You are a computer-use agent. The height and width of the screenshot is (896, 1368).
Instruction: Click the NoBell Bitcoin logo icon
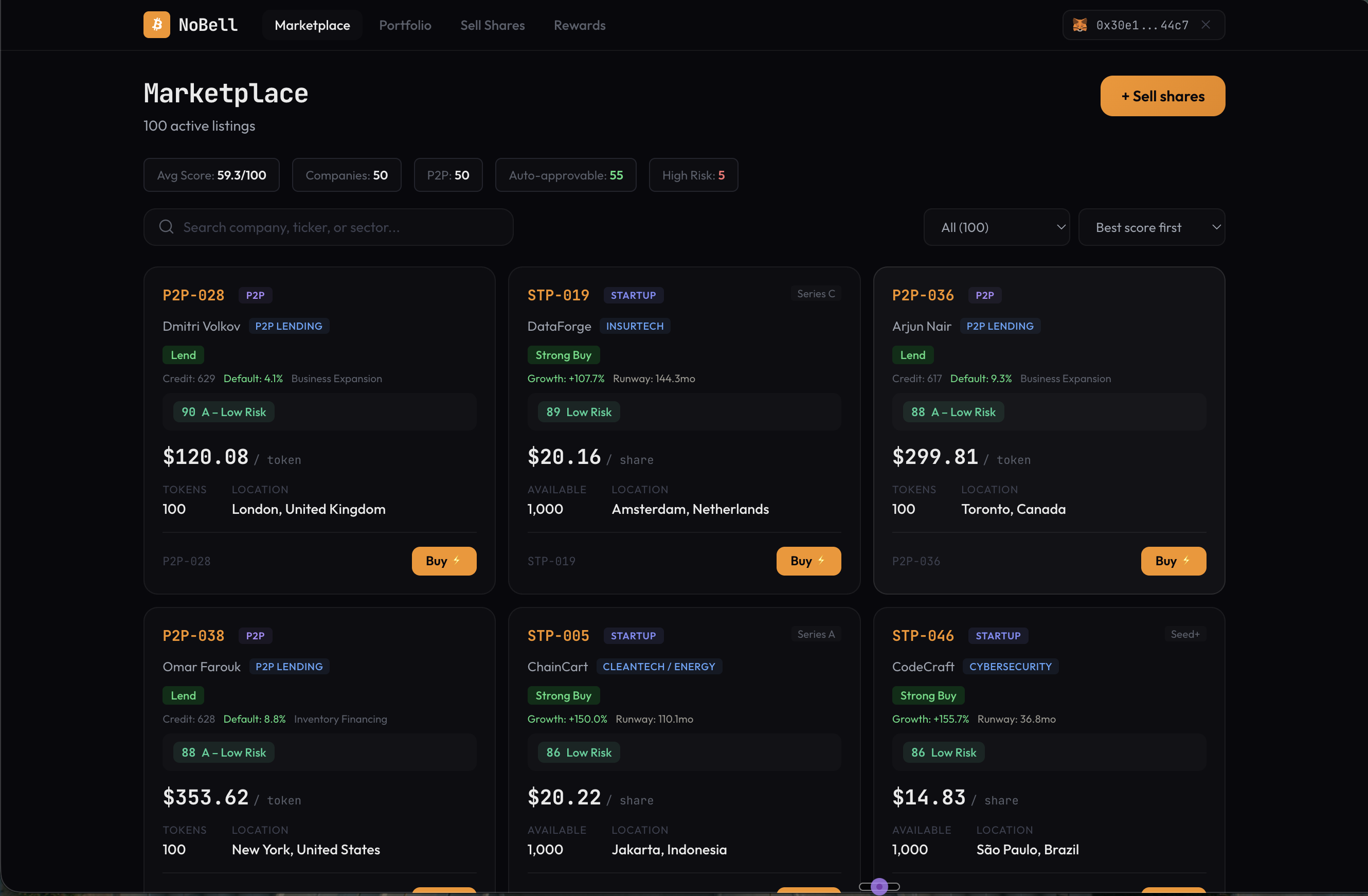[156, 25]
